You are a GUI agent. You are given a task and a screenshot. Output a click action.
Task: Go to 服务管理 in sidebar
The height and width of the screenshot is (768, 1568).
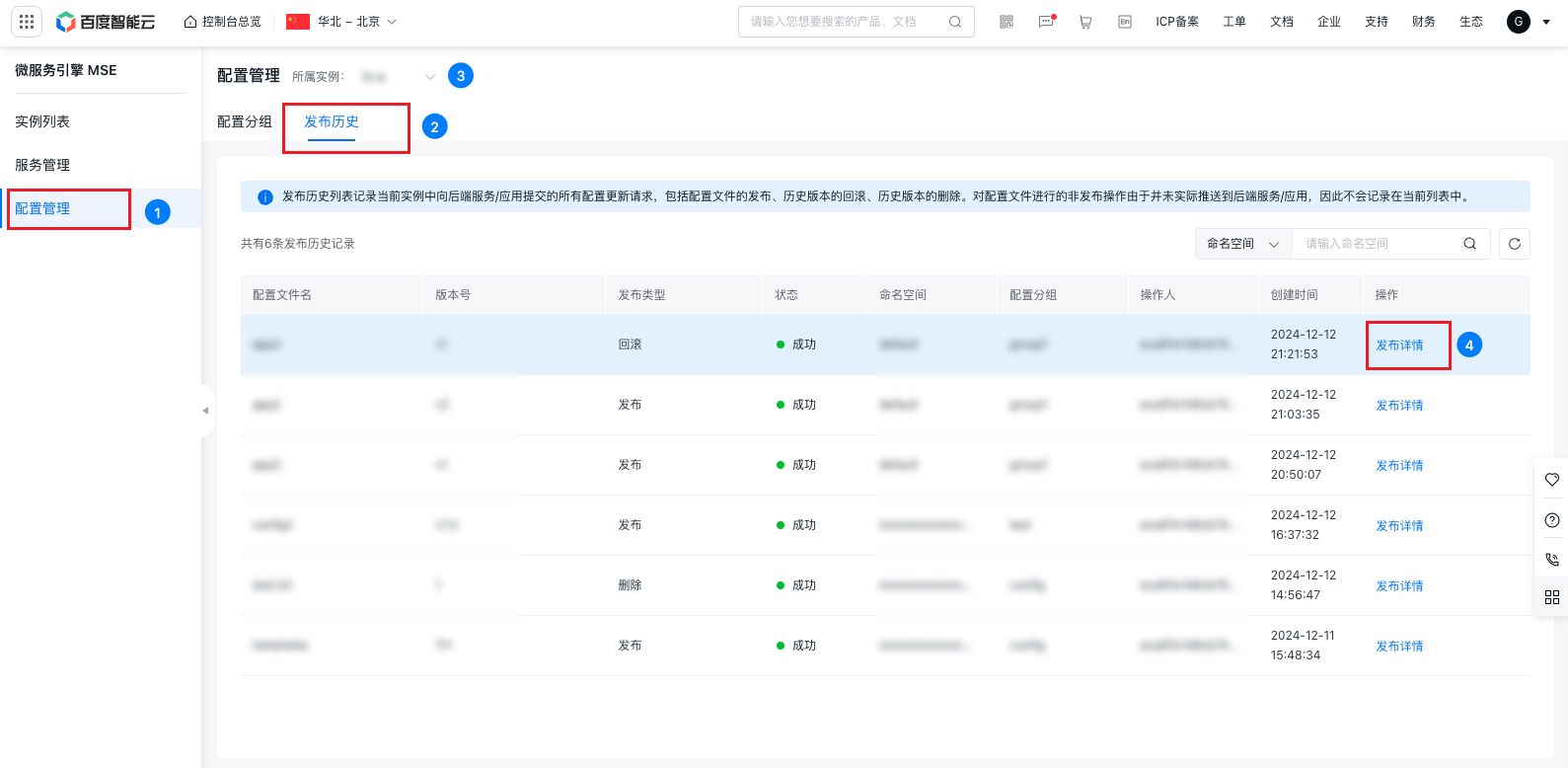click(x=42, y=165)
